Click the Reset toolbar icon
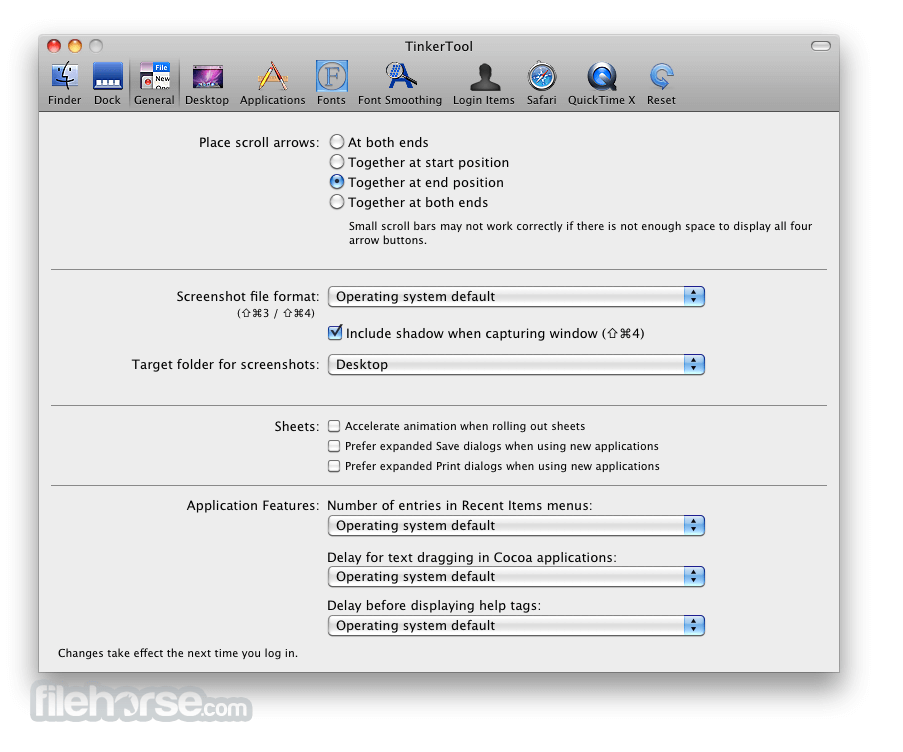 click(x=661, y=83)
